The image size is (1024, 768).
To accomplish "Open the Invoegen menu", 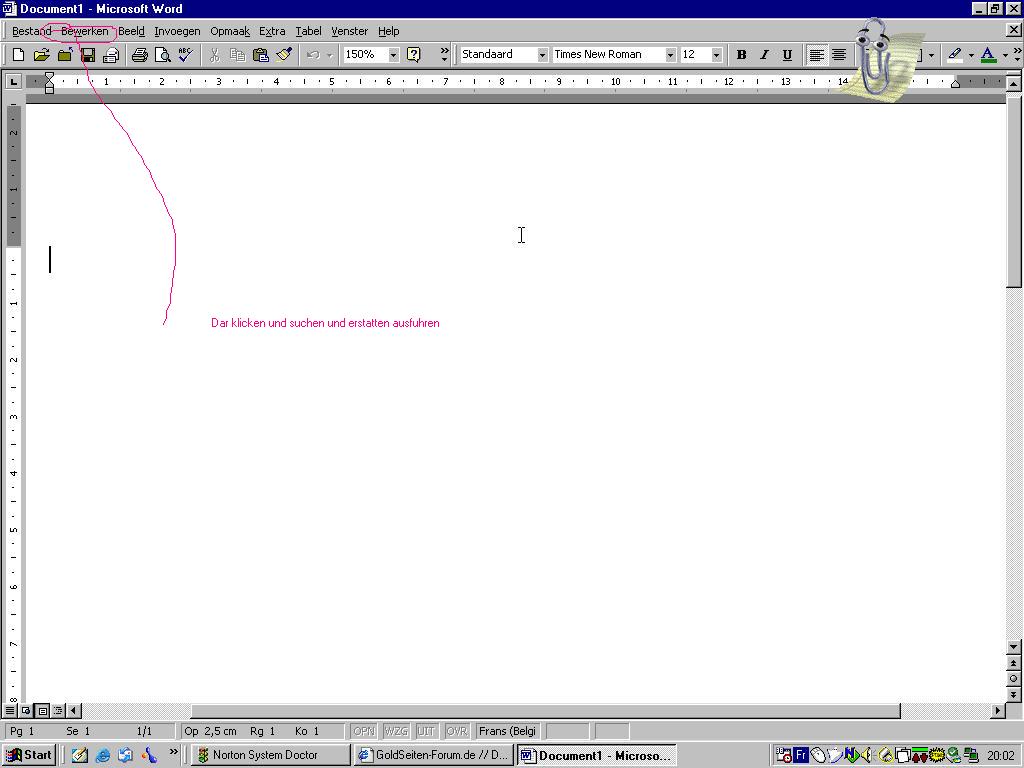I will [177, 31].
